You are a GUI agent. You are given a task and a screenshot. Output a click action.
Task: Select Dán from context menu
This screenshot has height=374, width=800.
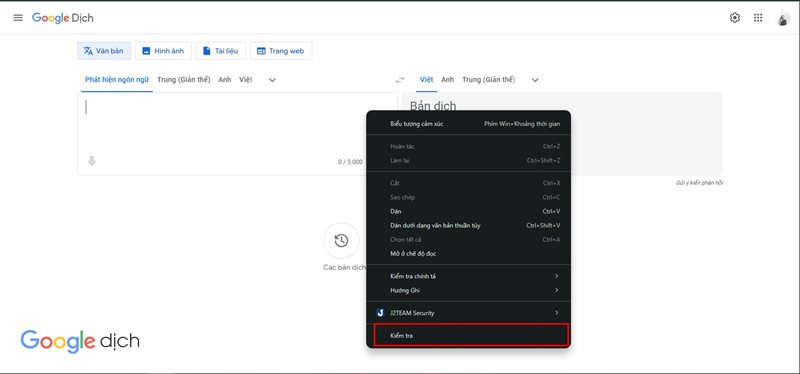pos(468,211)
